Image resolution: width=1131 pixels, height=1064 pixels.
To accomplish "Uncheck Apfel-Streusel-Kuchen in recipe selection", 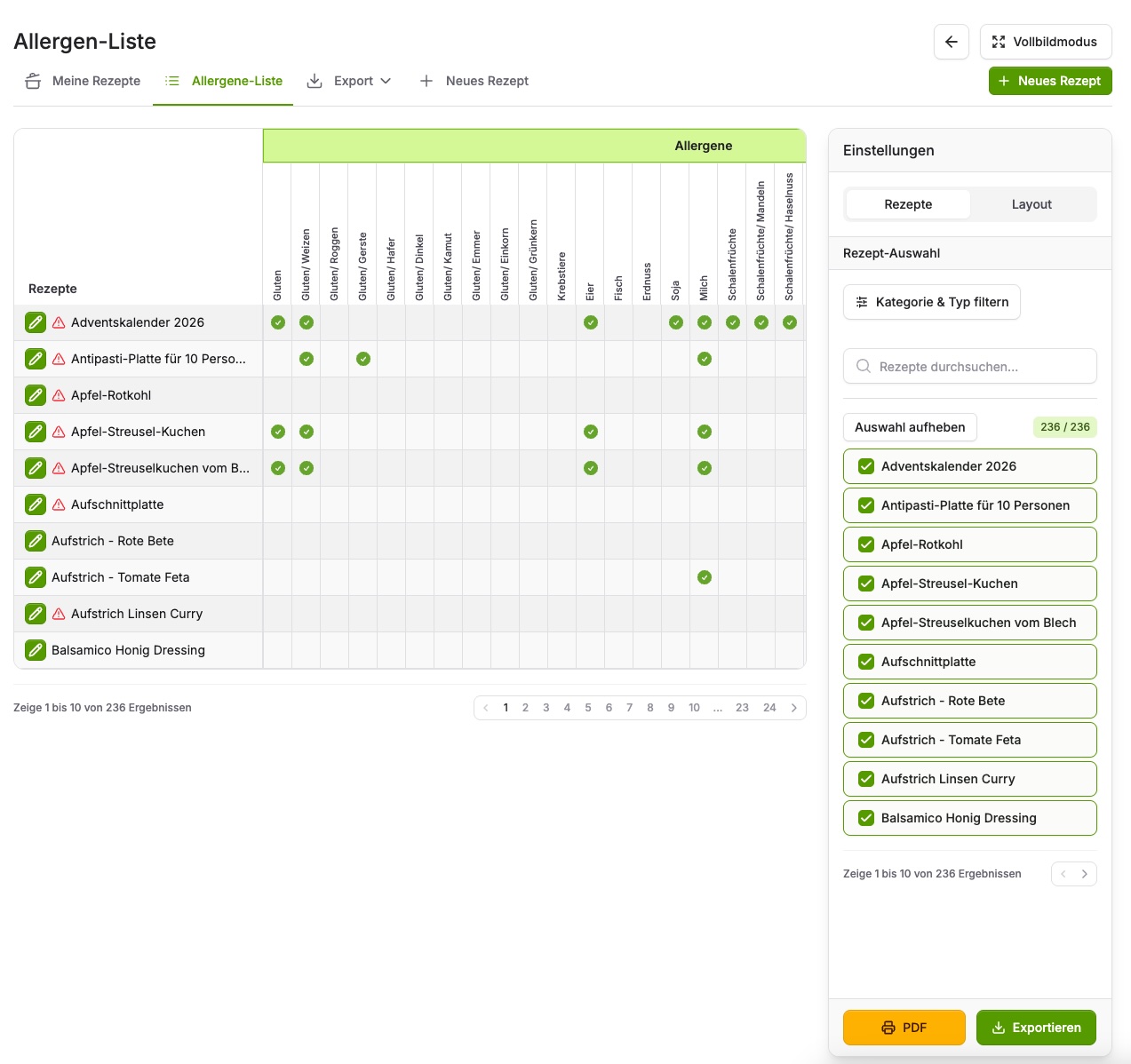I will [866, 584].
